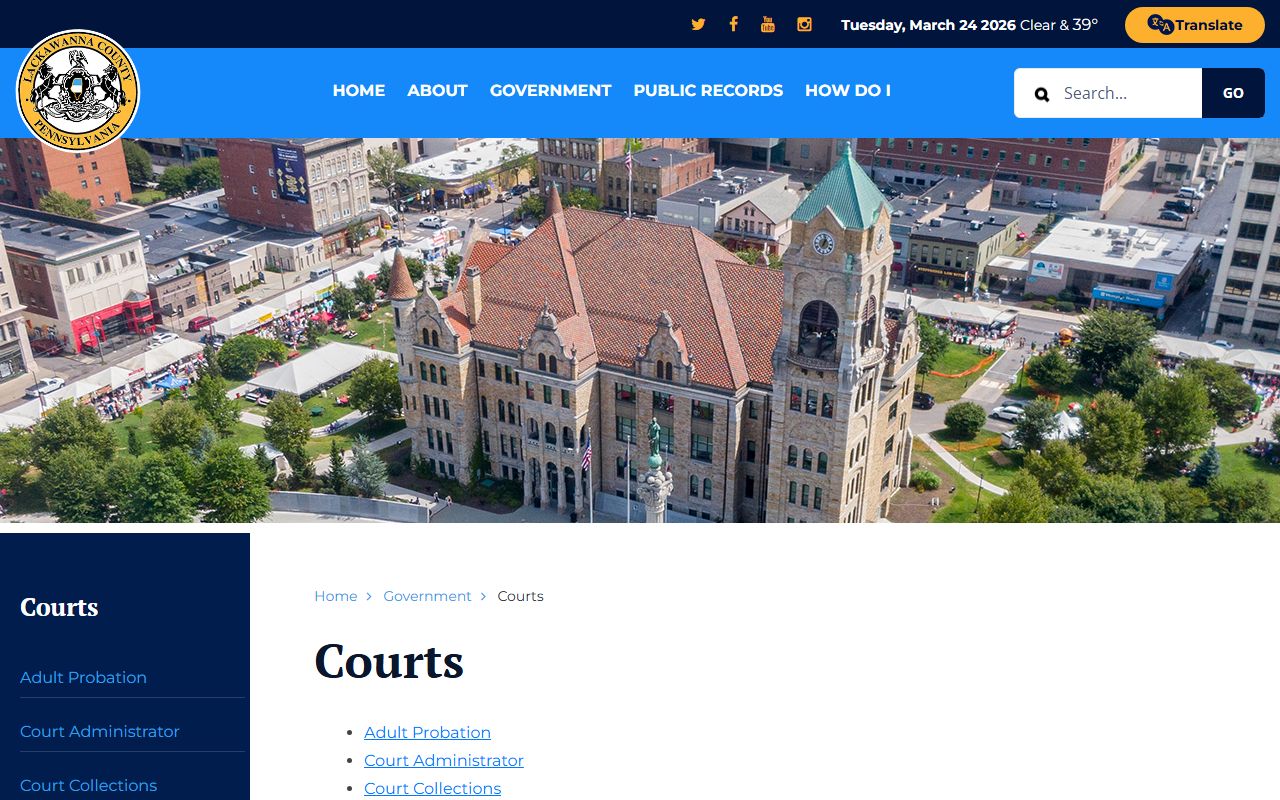
Task: Open the HOW DO I menu item
Action: (848, 90)
